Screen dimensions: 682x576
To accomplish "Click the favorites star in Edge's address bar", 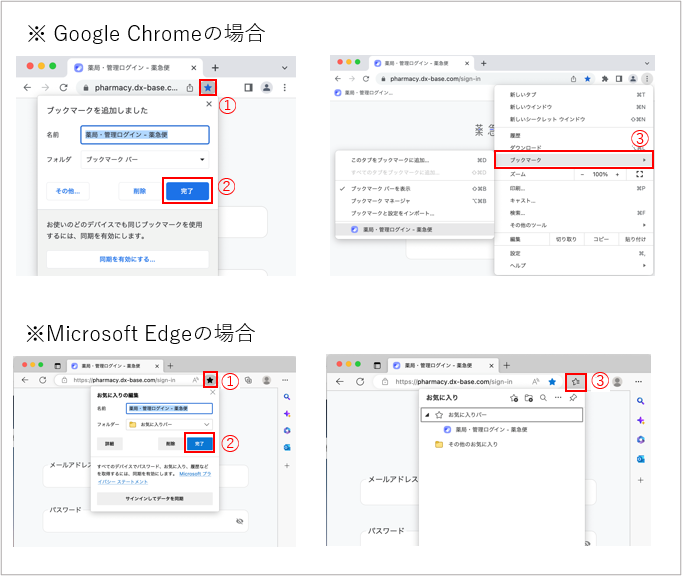I will 210,380.
